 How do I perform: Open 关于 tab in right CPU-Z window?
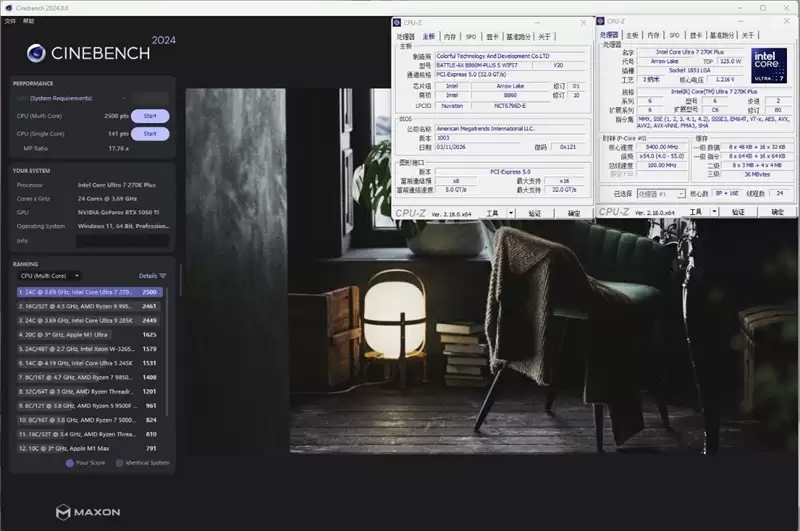coord(747,35)
